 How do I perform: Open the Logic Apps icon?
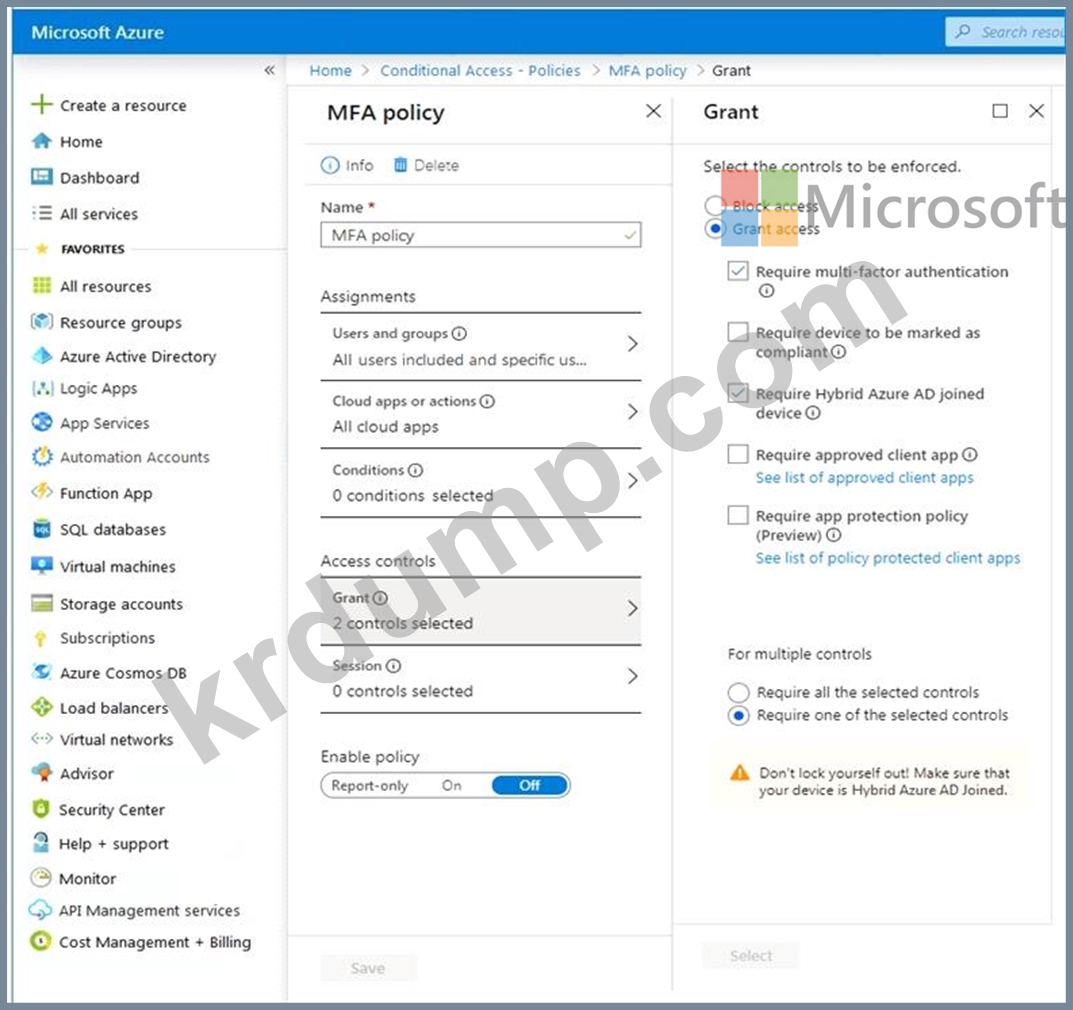(42, 389)
